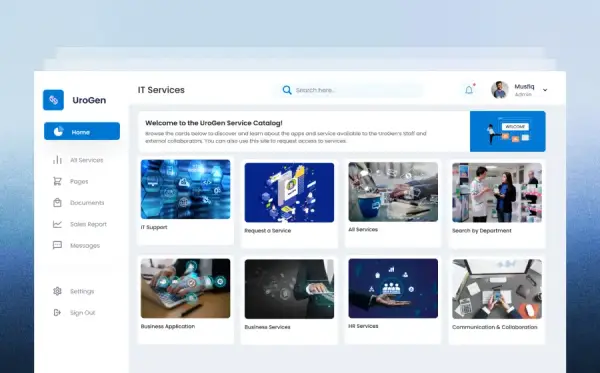This screenshot has width=600, height=373.
Task: Click the Request a Service label
Action: (x=268, y=231)
